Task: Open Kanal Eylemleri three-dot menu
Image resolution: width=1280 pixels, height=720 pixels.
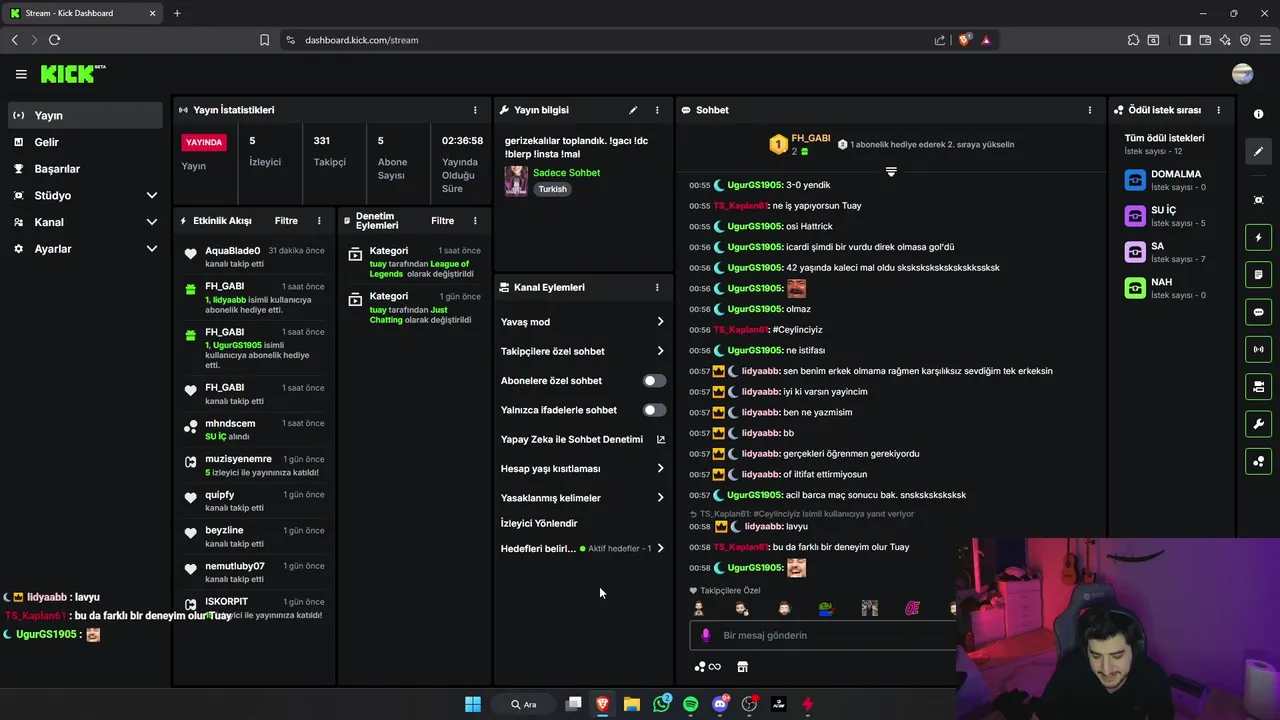Action: pyautogui.click(x=657, y=287)
